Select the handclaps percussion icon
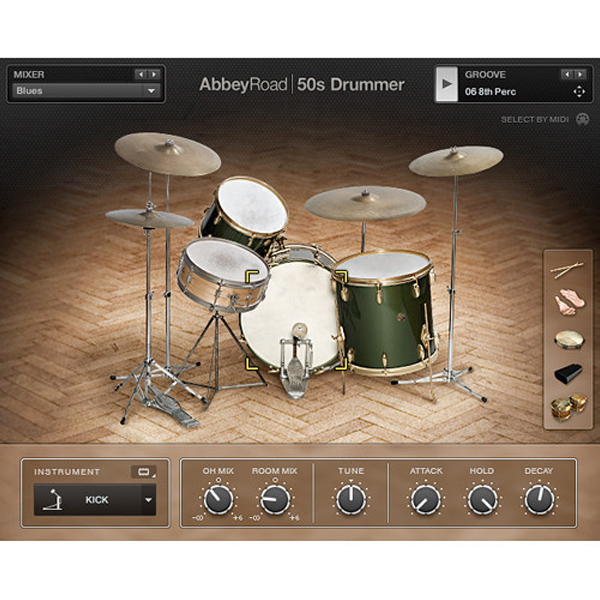This screenshot has width=600, height=600. tap(569, 302)
